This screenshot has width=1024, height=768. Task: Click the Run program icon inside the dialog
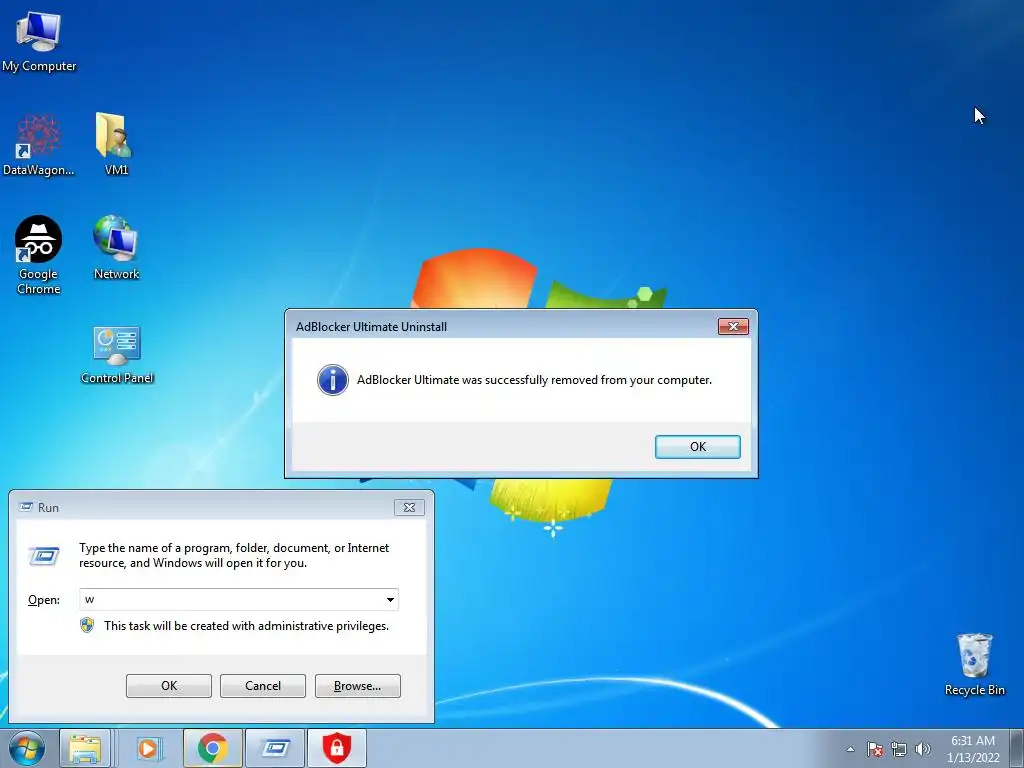[x=44, y=556]
